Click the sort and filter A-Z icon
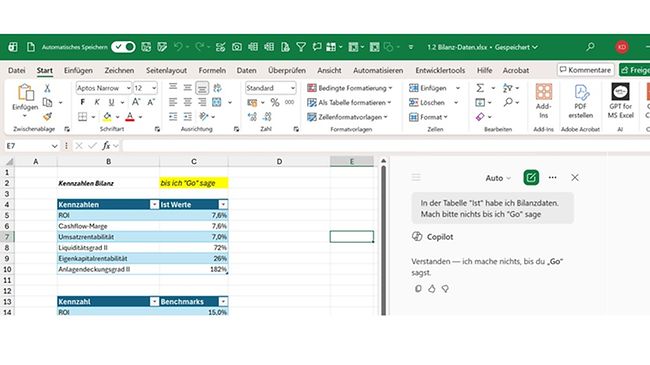Screen dimensions: 650x365 pyautogui.click(x=507, y=88)
